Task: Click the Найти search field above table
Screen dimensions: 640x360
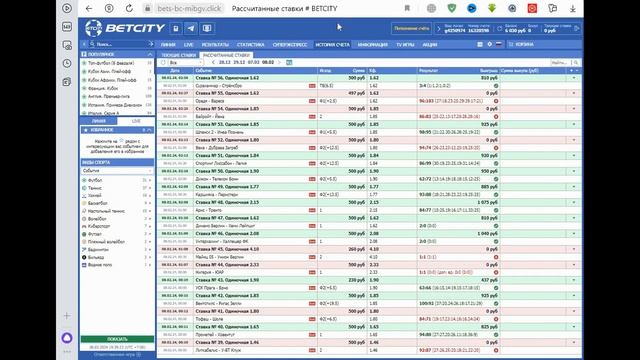Action: (x=561, y=62)
